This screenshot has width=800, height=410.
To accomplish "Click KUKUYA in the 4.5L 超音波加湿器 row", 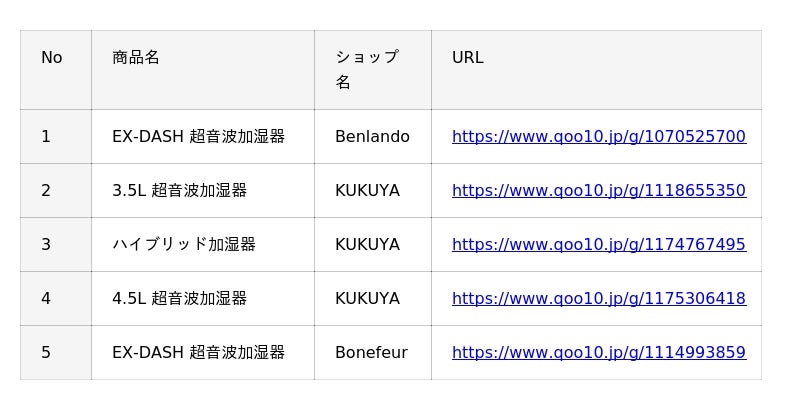I will [x=367, y=298].
